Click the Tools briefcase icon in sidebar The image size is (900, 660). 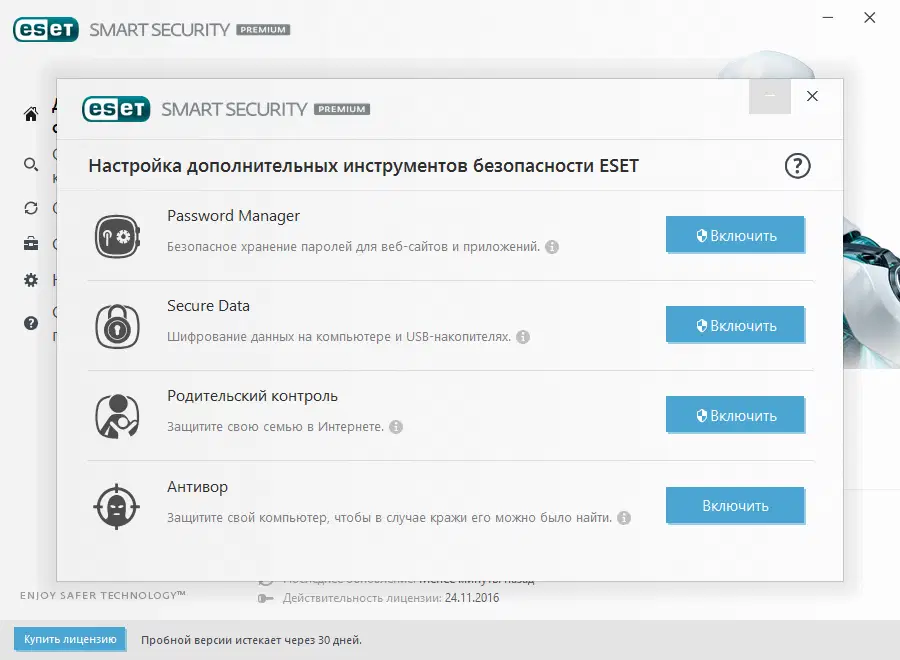(x=30, y=244)
